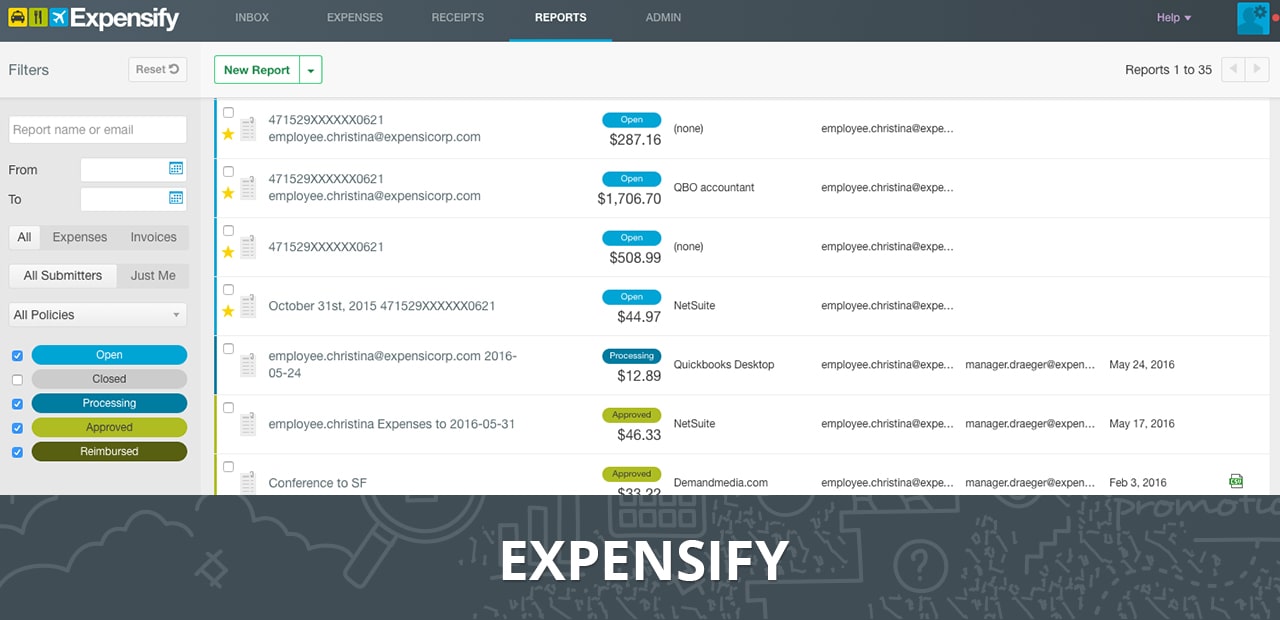1280x620 pixels.
Task: Go to the Expenses tab
Action: pos(355,18)
